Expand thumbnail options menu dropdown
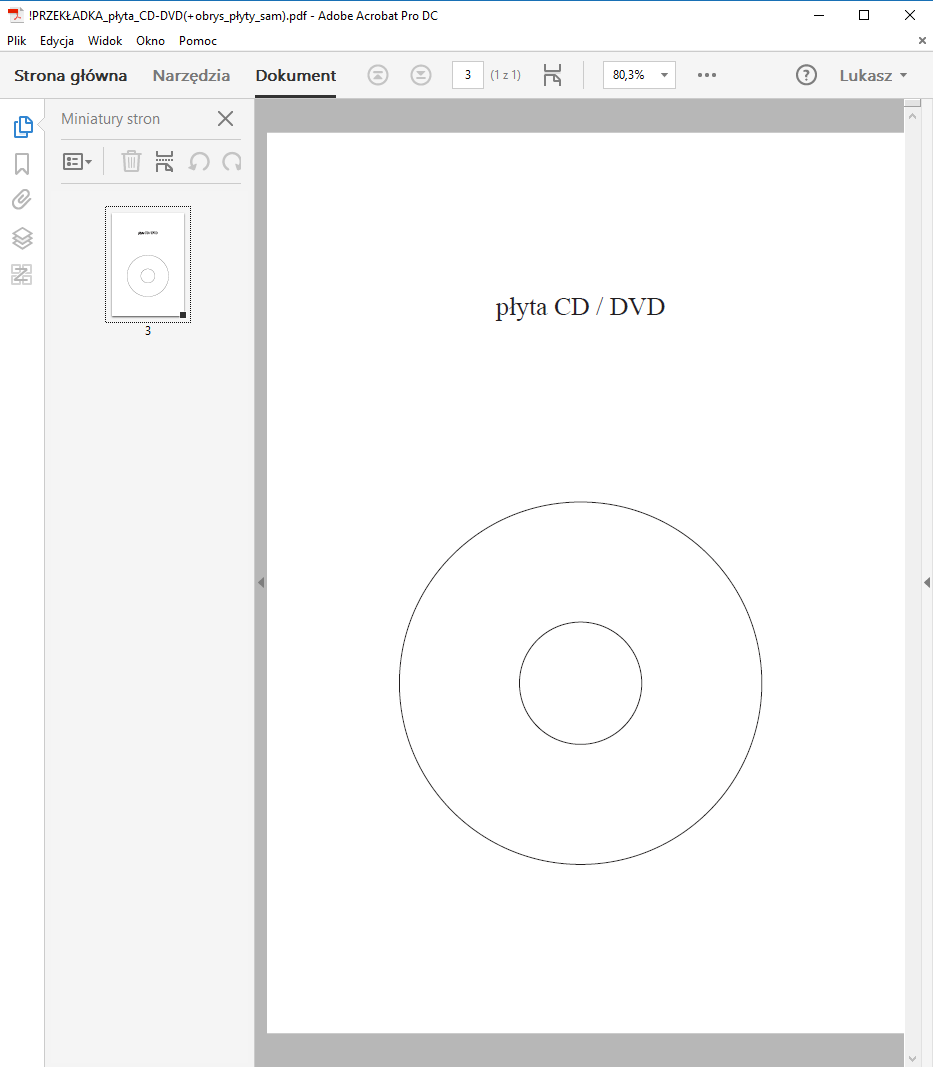The image size is (933, 1067). pyautogui.click(x=78, y=161)
